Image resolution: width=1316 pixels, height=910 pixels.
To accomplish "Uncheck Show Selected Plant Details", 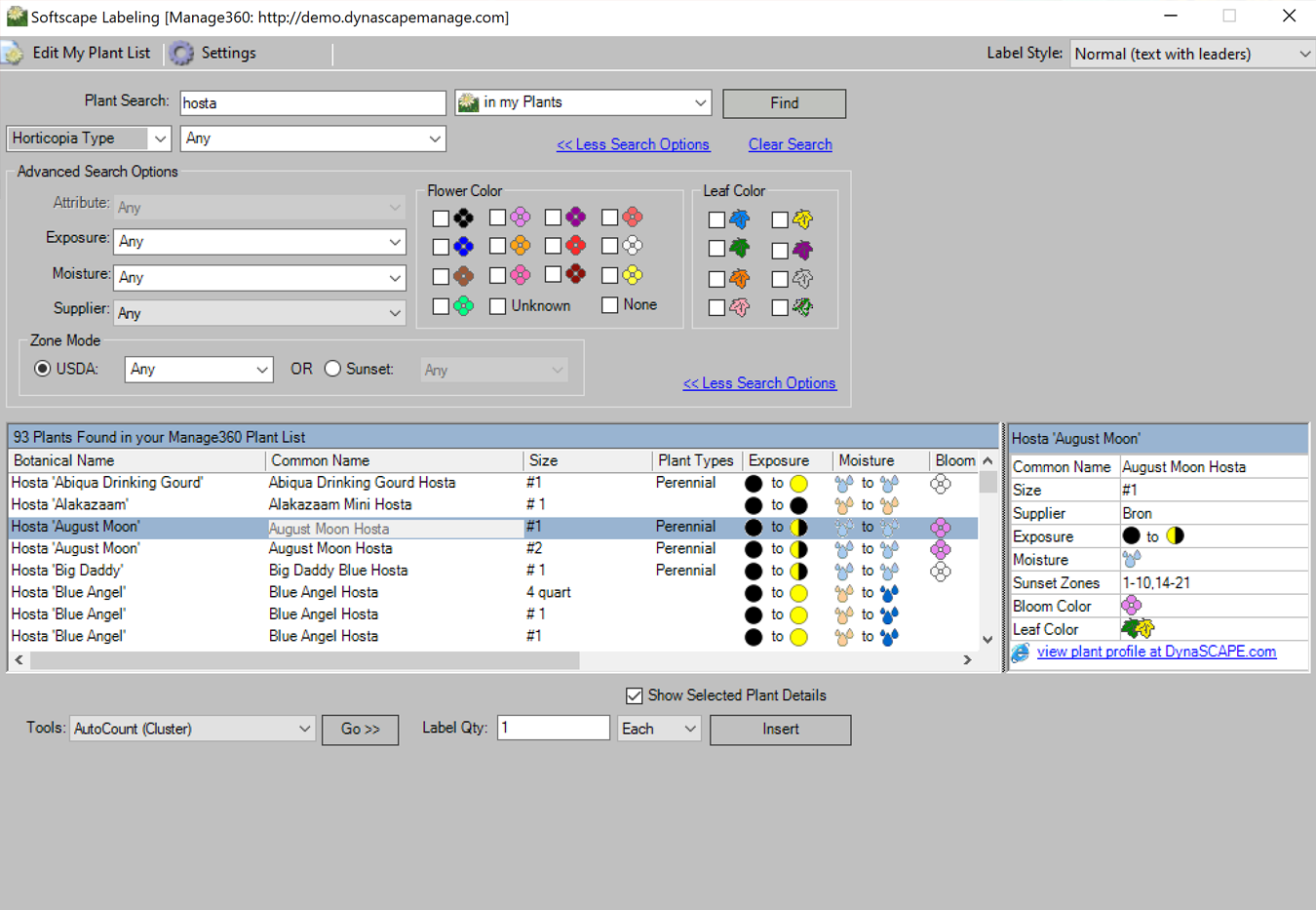I will (x=635, y=695).
